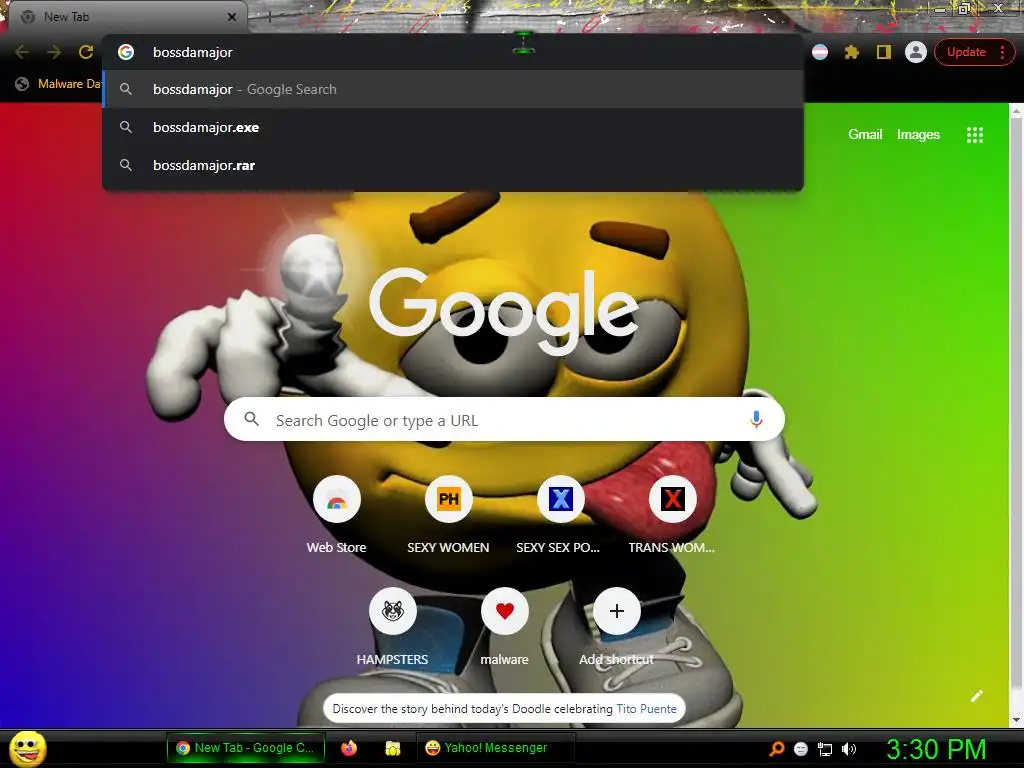Open a new tab with plus button
The image size is (1024, 768).
268,17
